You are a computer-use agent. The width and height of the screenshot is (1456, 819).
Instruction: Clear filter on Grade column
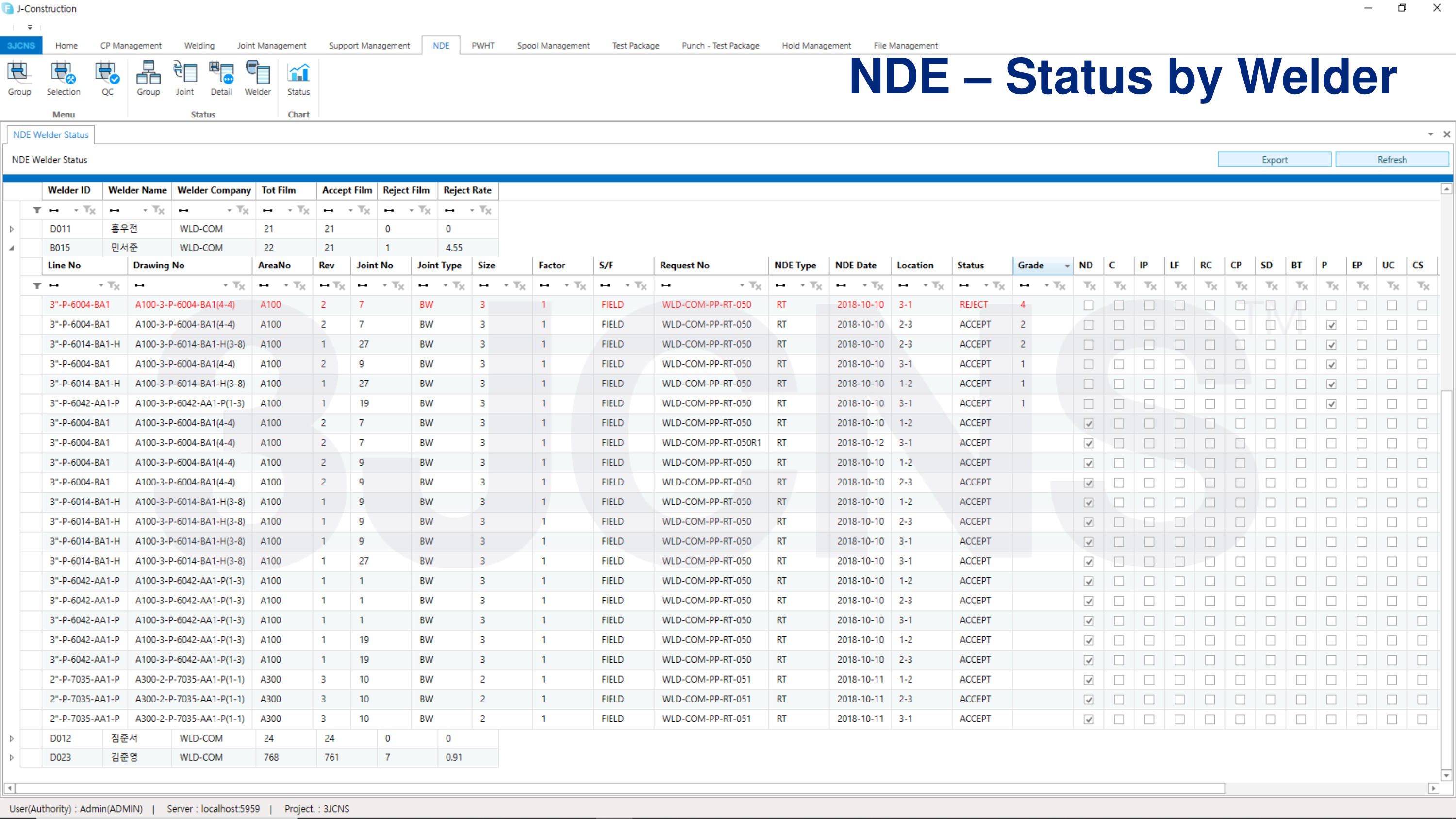coord(1059,286)
